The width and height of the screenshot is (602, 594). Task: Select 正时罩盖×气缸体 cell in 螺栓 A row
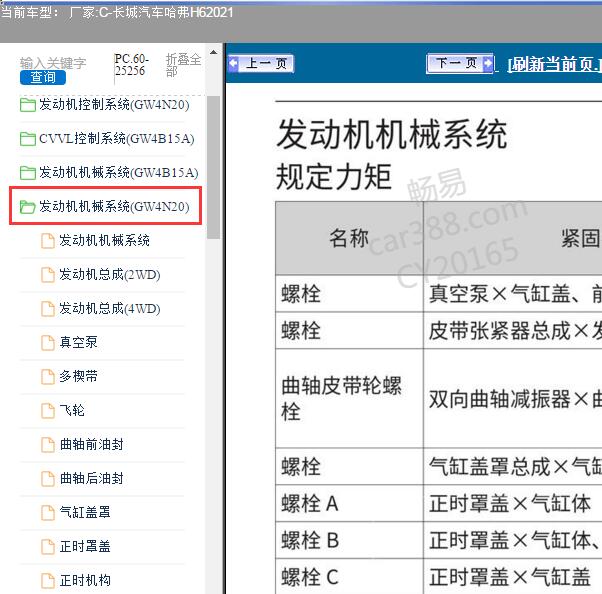(x=513, y=503)
